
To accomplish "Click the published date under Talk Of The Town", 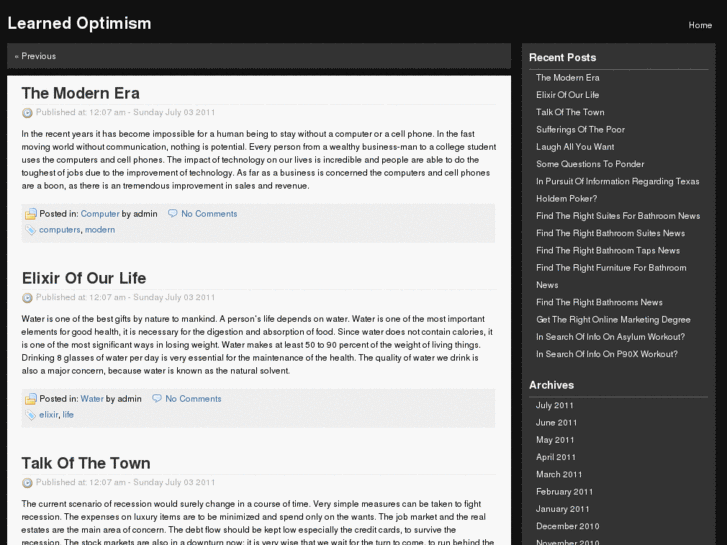I will pyautogui.click(x=125, y=482).
